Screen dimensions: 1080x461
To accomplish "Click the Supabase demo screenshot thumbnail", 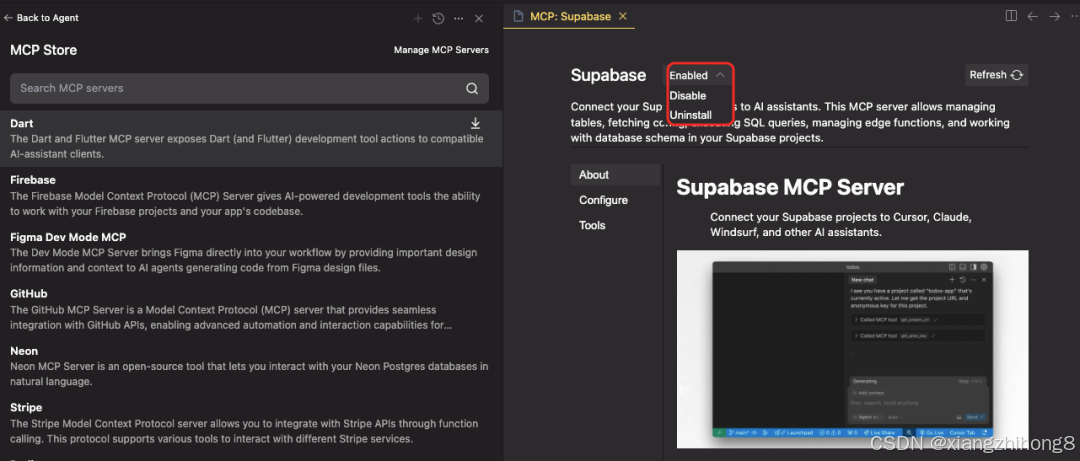I will (853, 349).
